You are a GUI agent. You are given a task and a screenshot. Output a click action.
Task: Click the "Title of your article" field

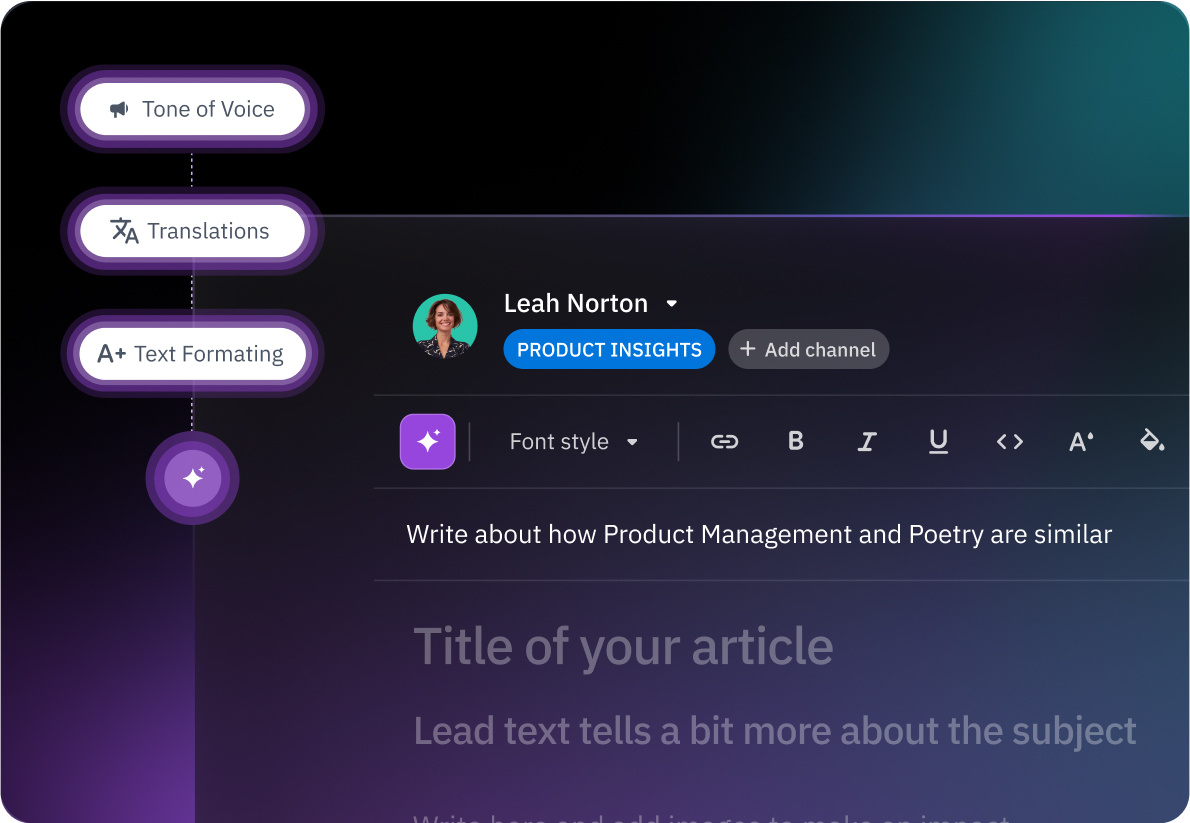click(x=623, y=646)
